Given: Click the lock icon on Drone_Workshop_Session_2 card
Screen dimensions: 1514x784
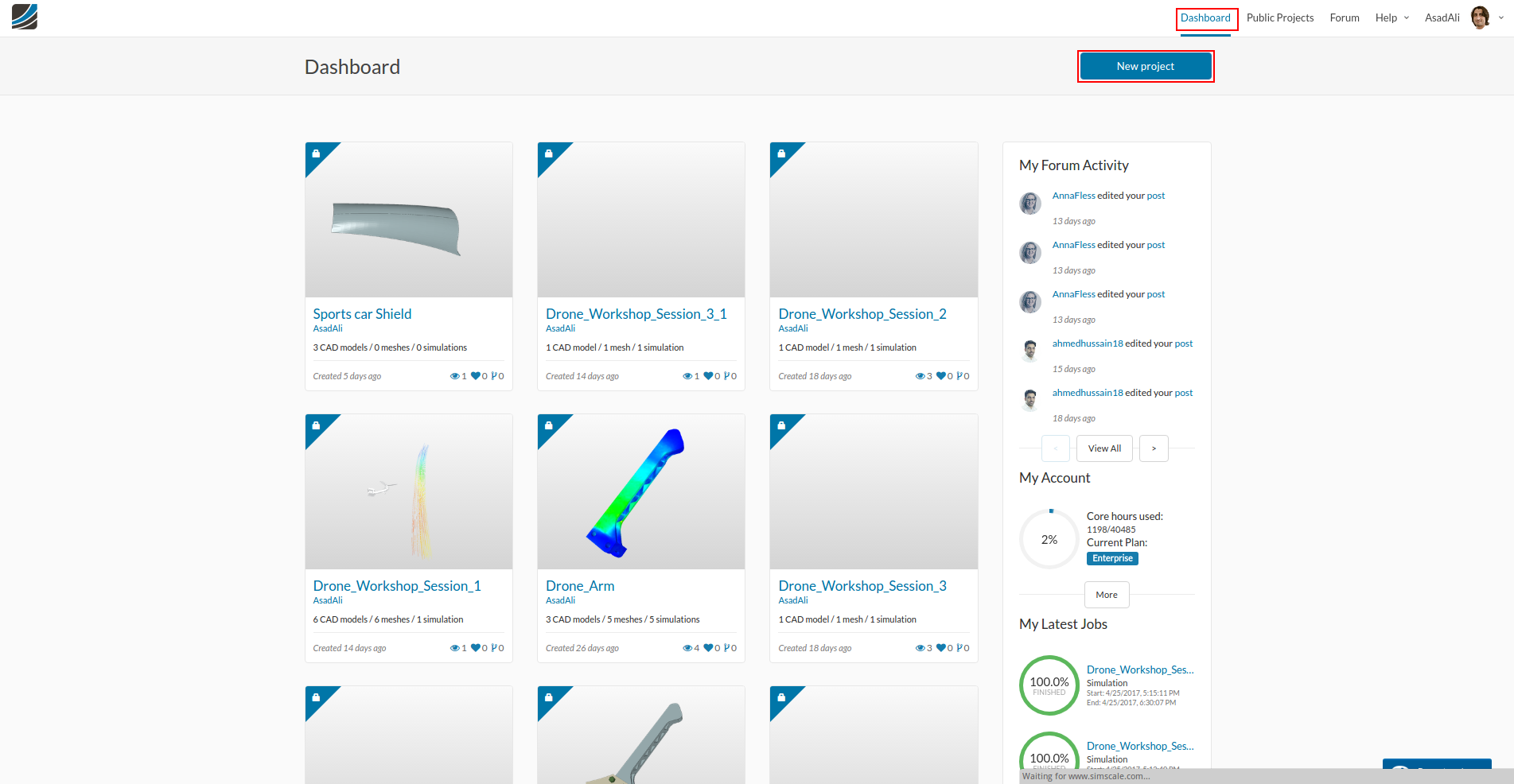Looking at the screenshot, I should [x=781, y=153].
